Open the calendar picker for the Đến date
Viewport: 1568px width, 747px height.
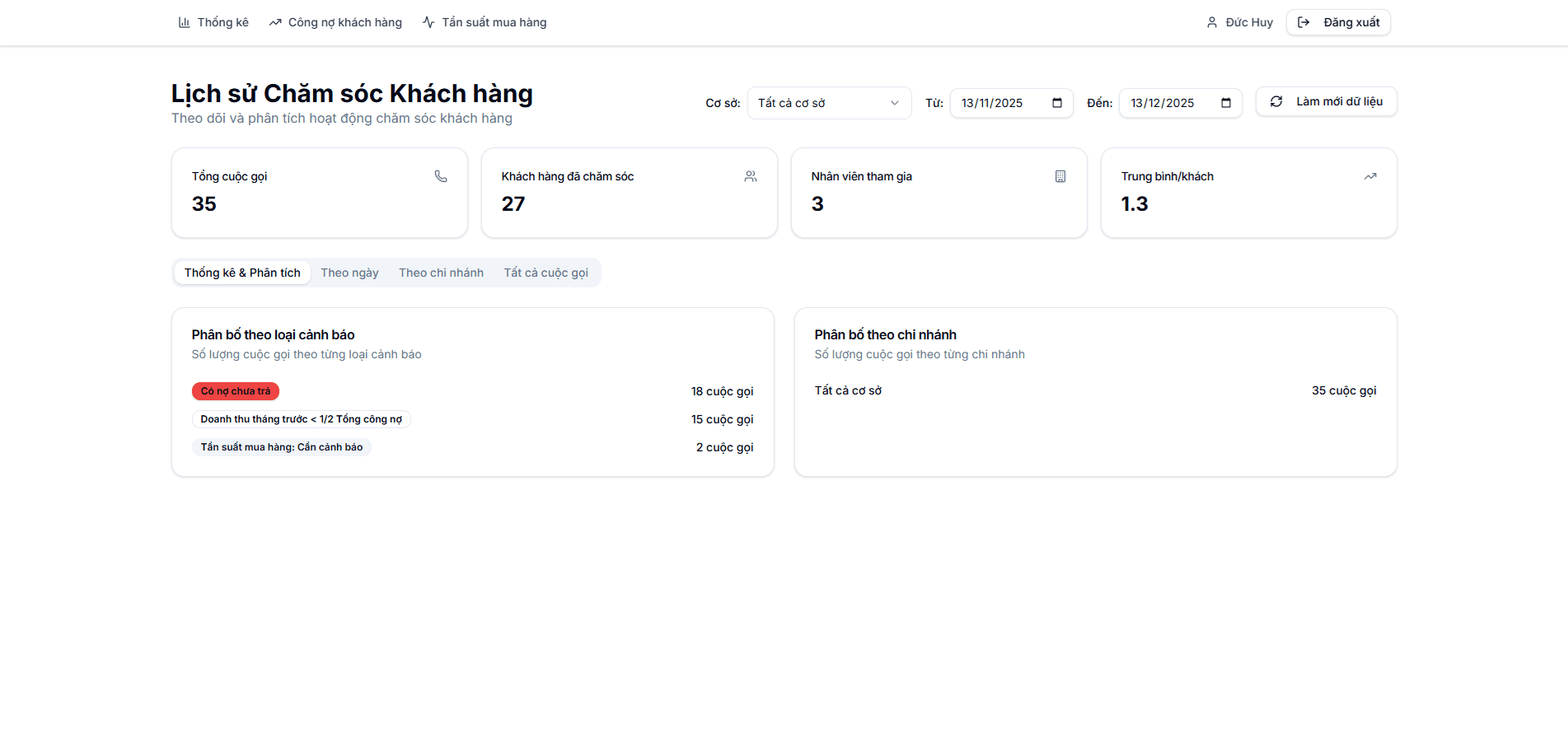(x=1226, y=103)
